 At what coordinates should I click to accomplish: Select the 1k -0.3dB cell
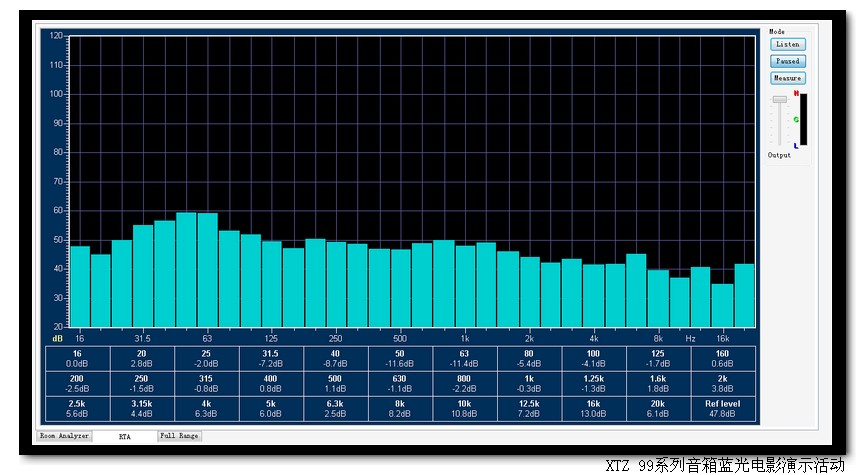(x=530, y=383)
